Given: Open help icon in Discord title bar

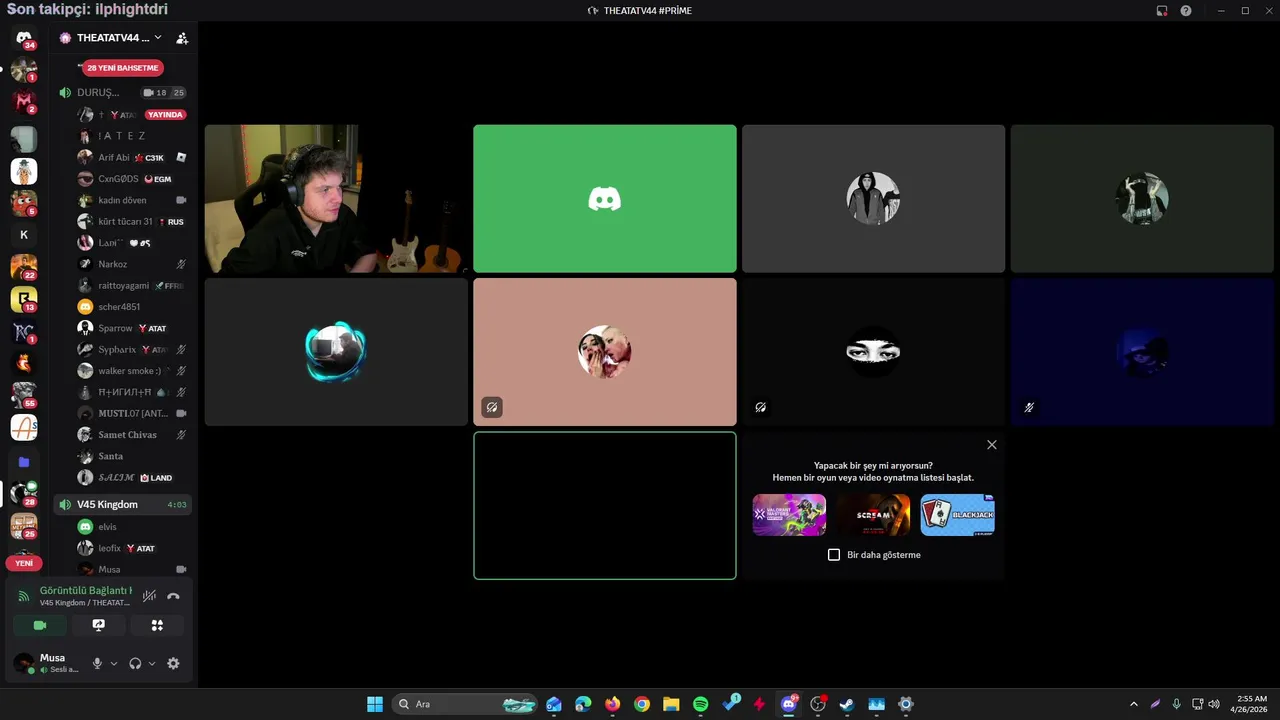Looking at the screenshot, I should click(x=1186, y=11).
